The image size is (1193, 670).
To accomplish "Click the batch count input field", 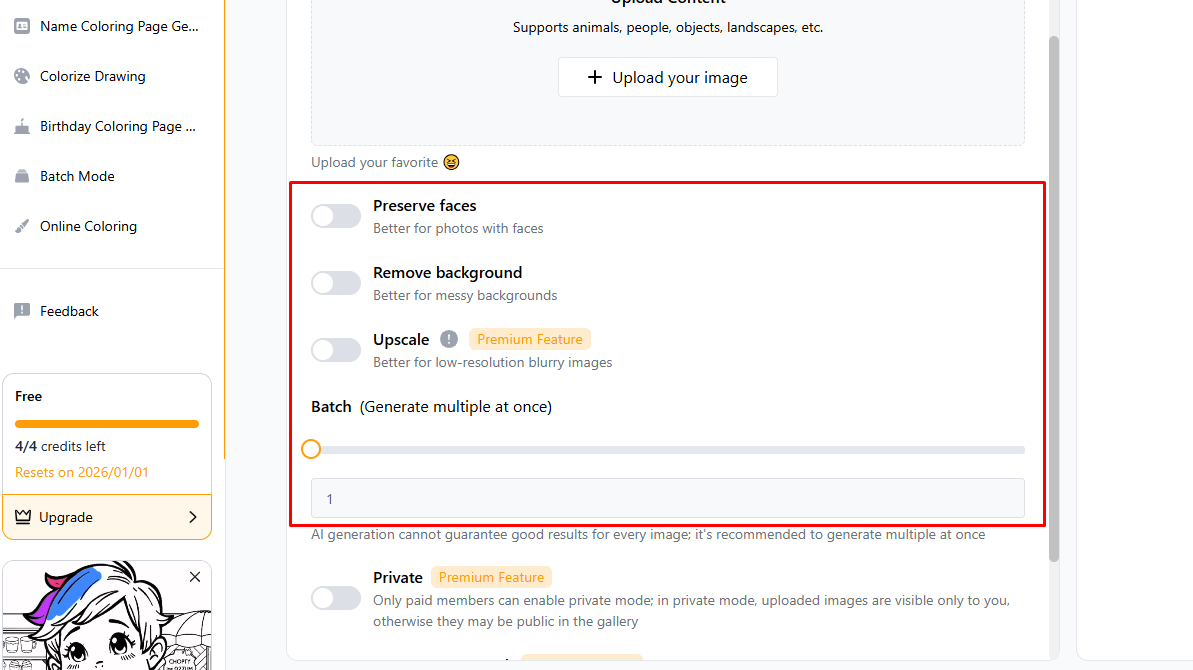I will coord(668,498).
